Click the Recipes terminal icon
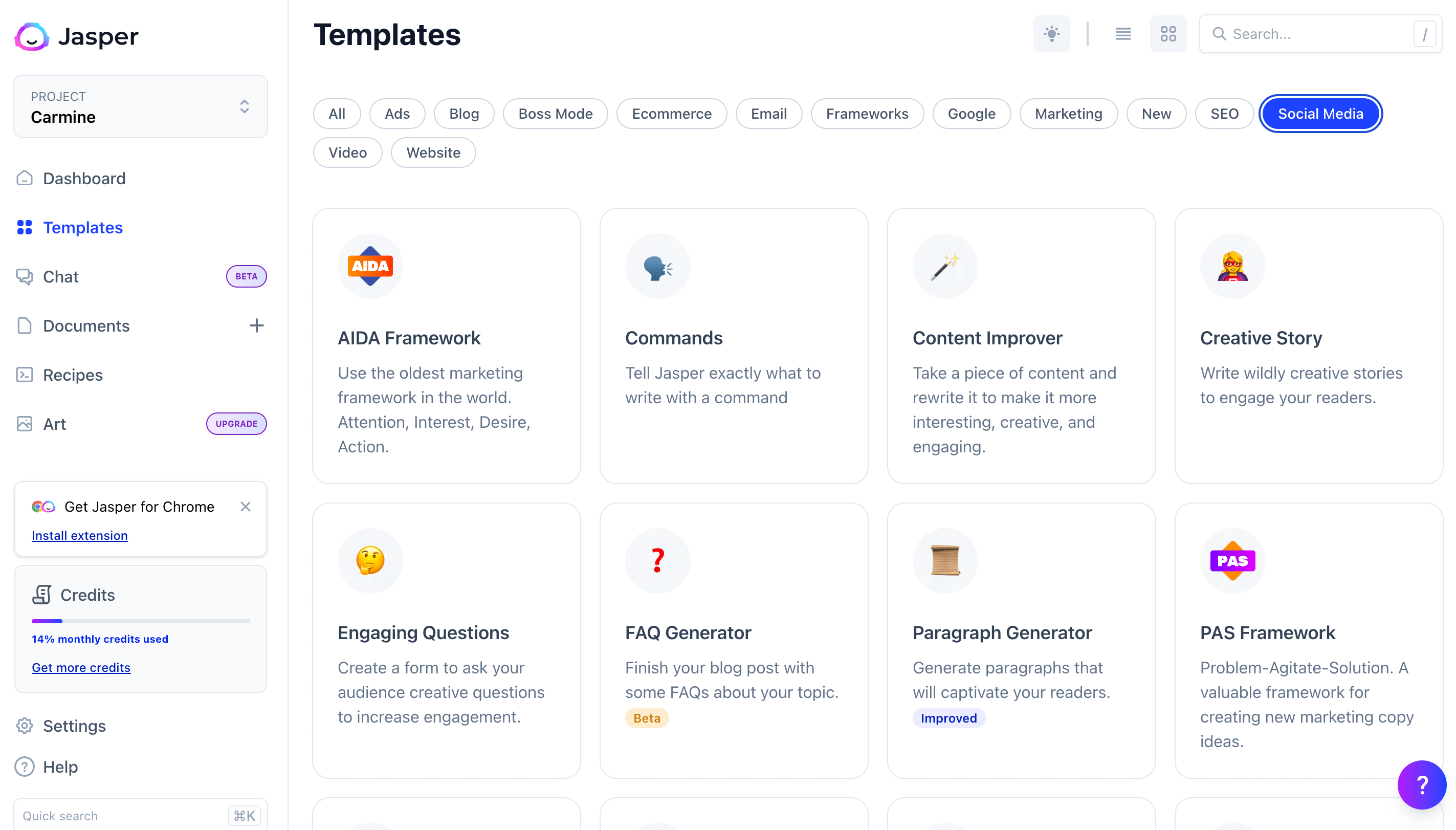The image size is (1456, 830). point(25,375)
